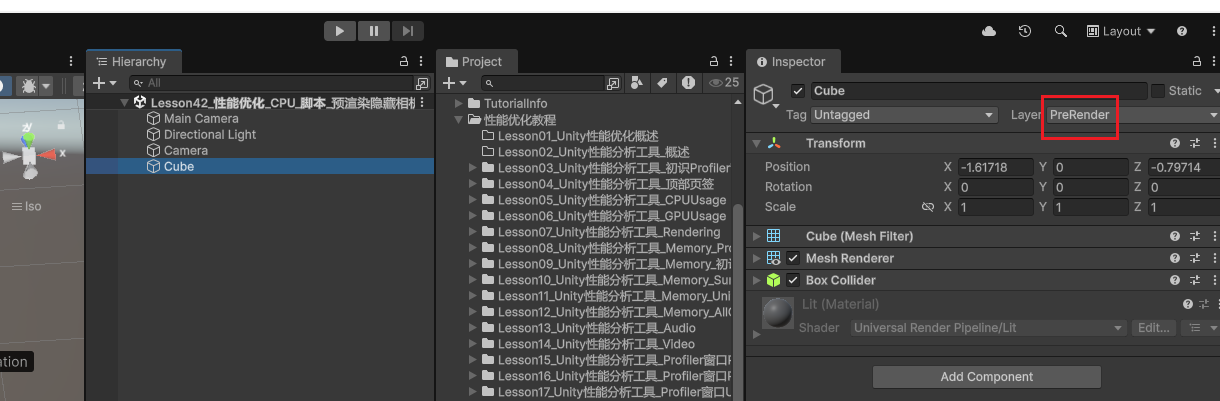Click Search by Type icon in Project
The width and height of the screenshot is (1220, 401).
click(636, 83)
